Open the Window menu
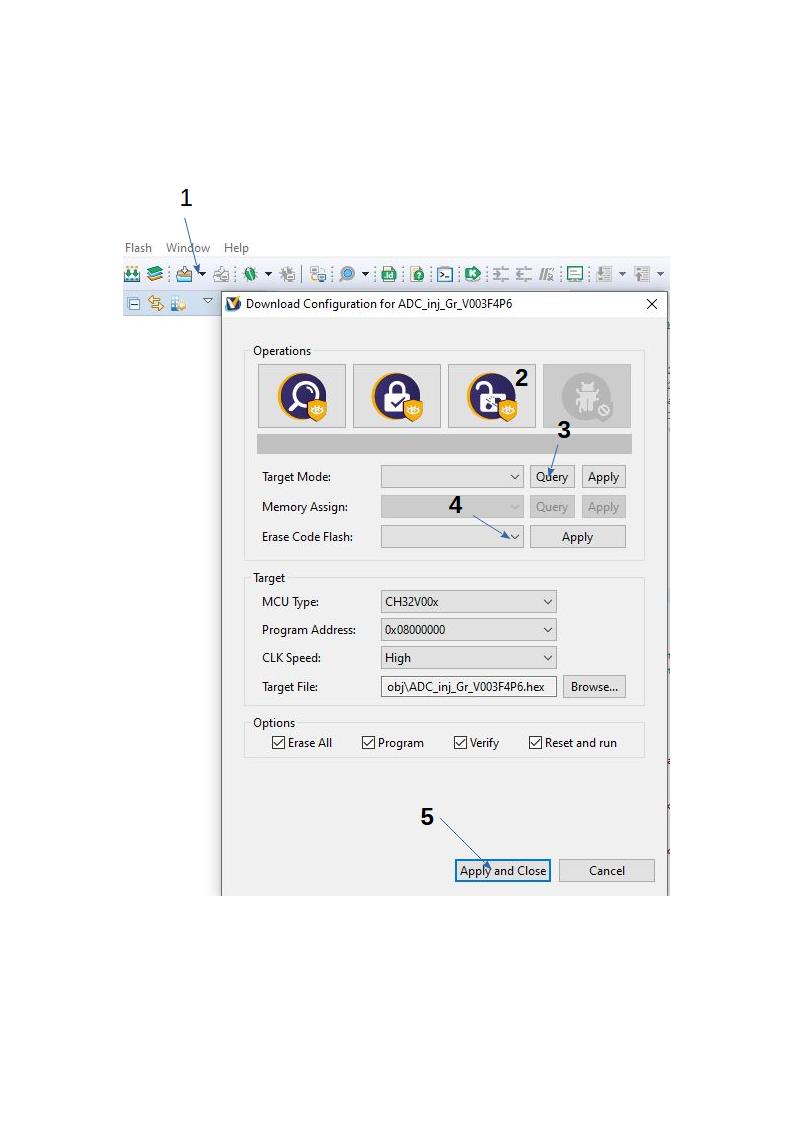The height and width of the screenshot is (1123, 794). 188,248
